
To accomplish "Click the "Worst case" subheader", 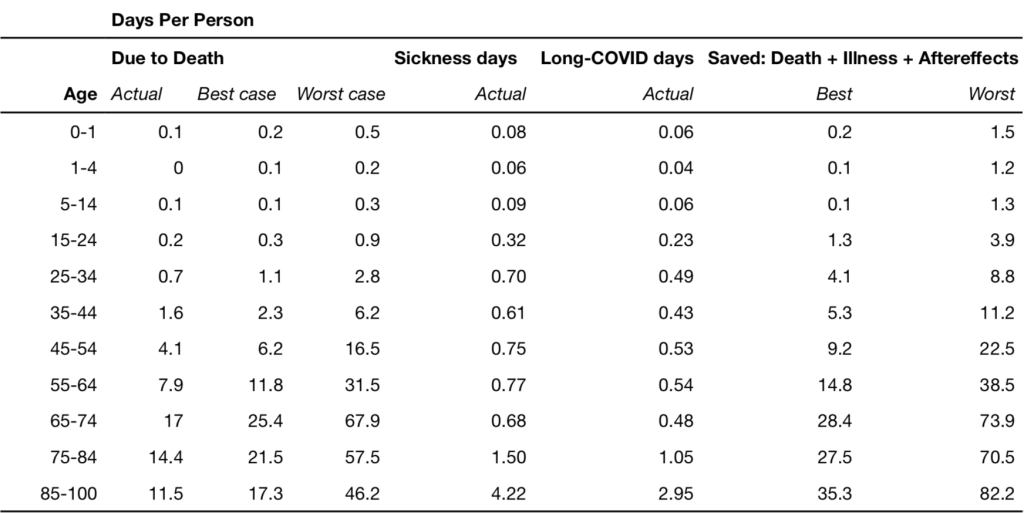I will (340, 95).
